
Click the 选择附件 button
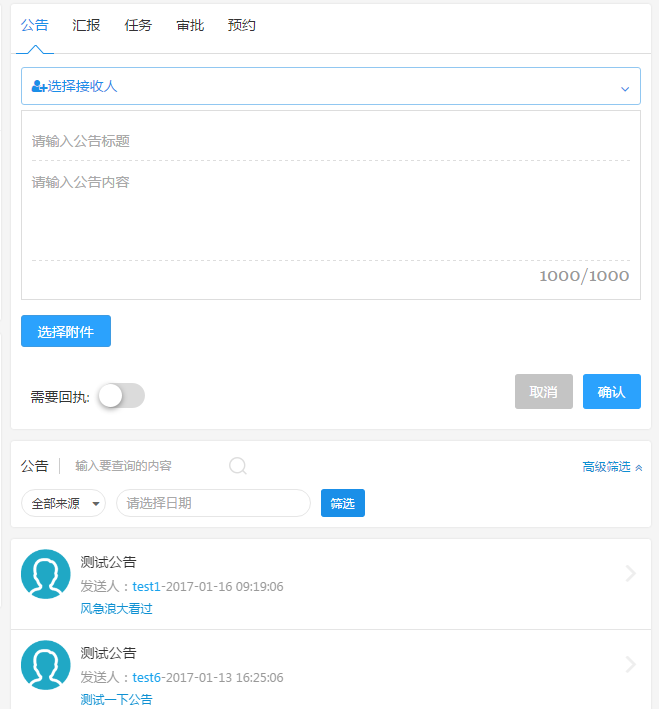66,331
